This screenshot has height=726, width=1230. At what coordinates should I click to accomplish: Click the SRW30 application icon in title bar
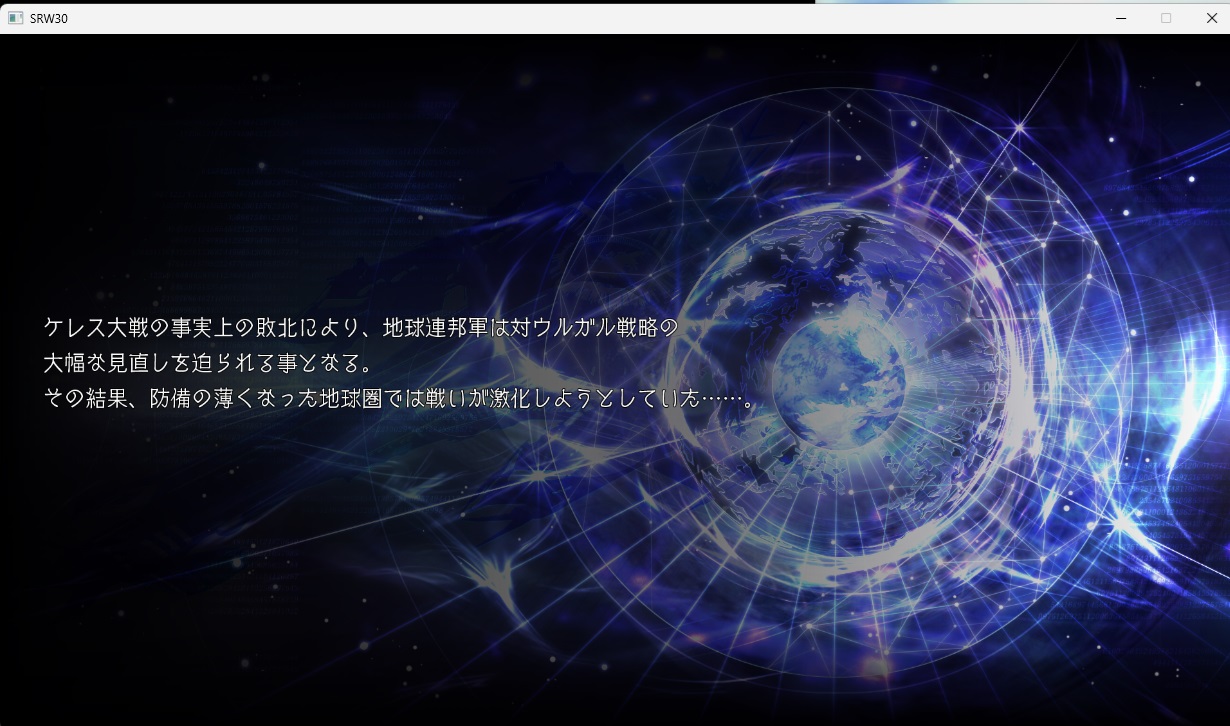pyautogui.click(x=14, y=17)
